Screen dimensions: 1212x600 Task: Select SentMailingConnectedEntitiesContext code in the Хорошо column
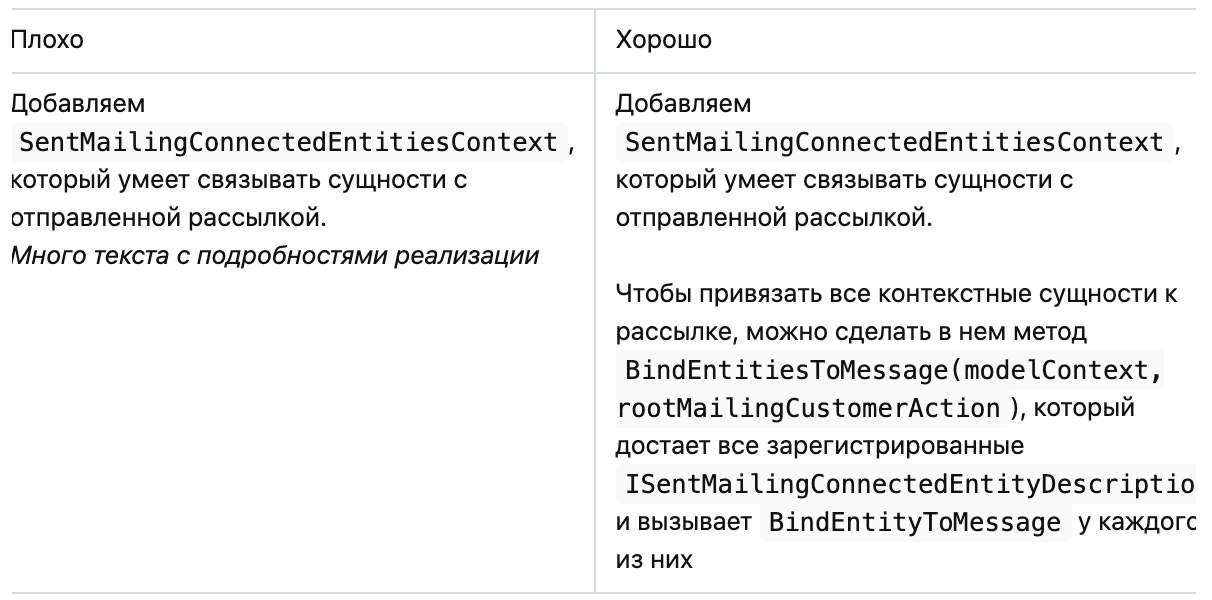coord(895,142)
